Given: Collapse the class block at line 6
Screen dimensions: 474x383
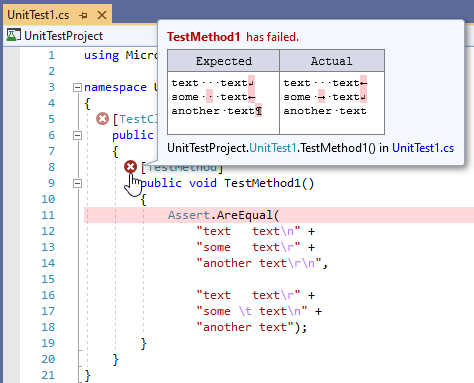Looking at the screenshot, I should point(77,135).
